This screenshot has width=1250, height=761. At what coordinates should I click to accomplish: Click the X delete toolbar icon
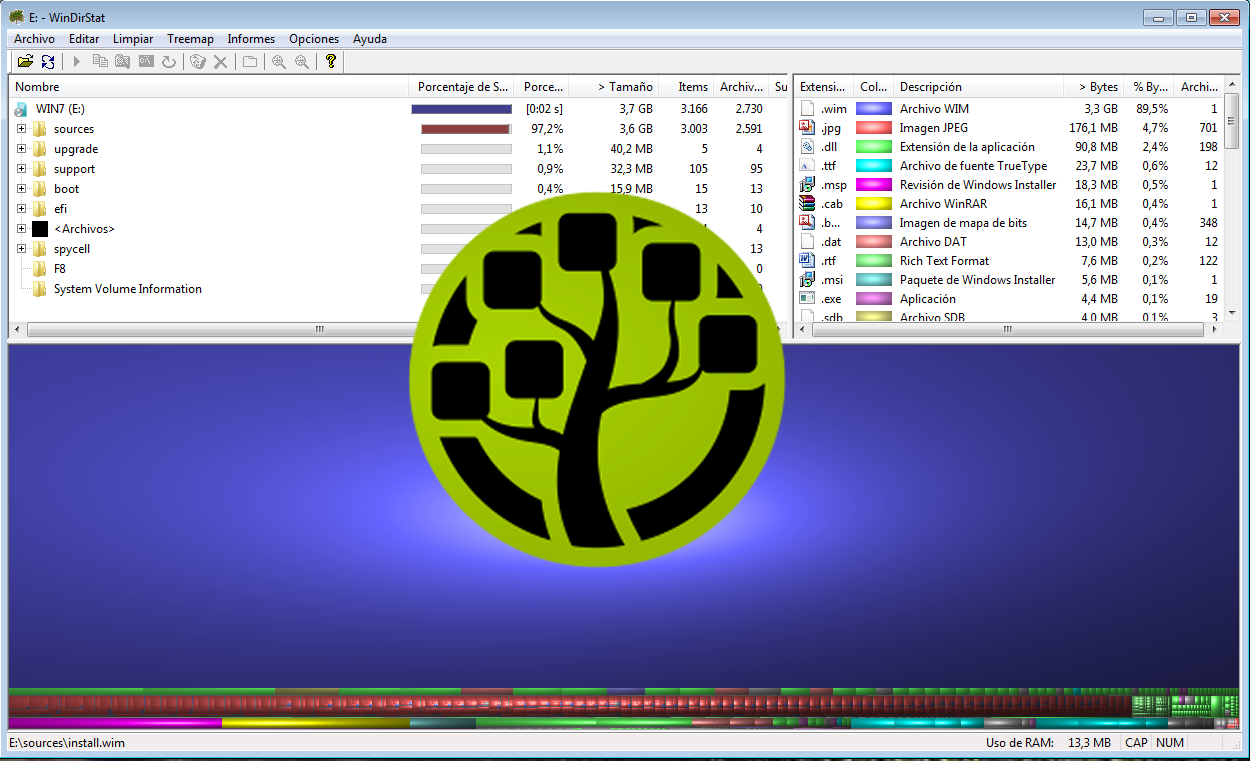[221, 62]
